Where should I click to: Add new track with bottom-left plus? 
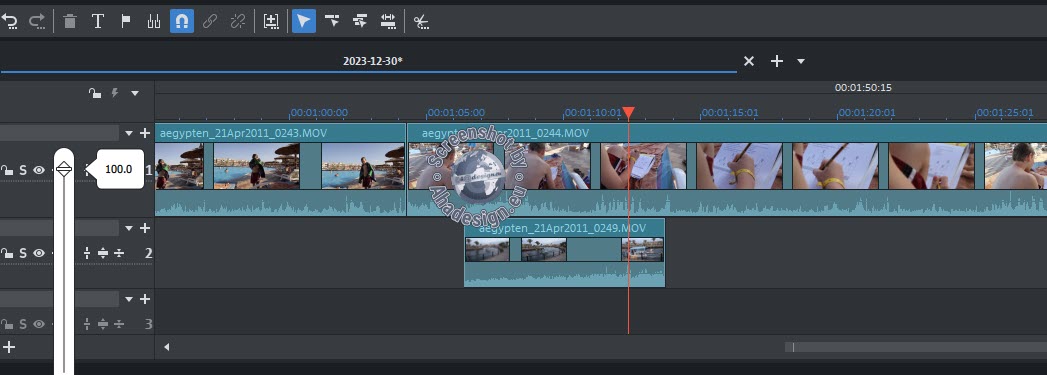(x=9, y=347)
